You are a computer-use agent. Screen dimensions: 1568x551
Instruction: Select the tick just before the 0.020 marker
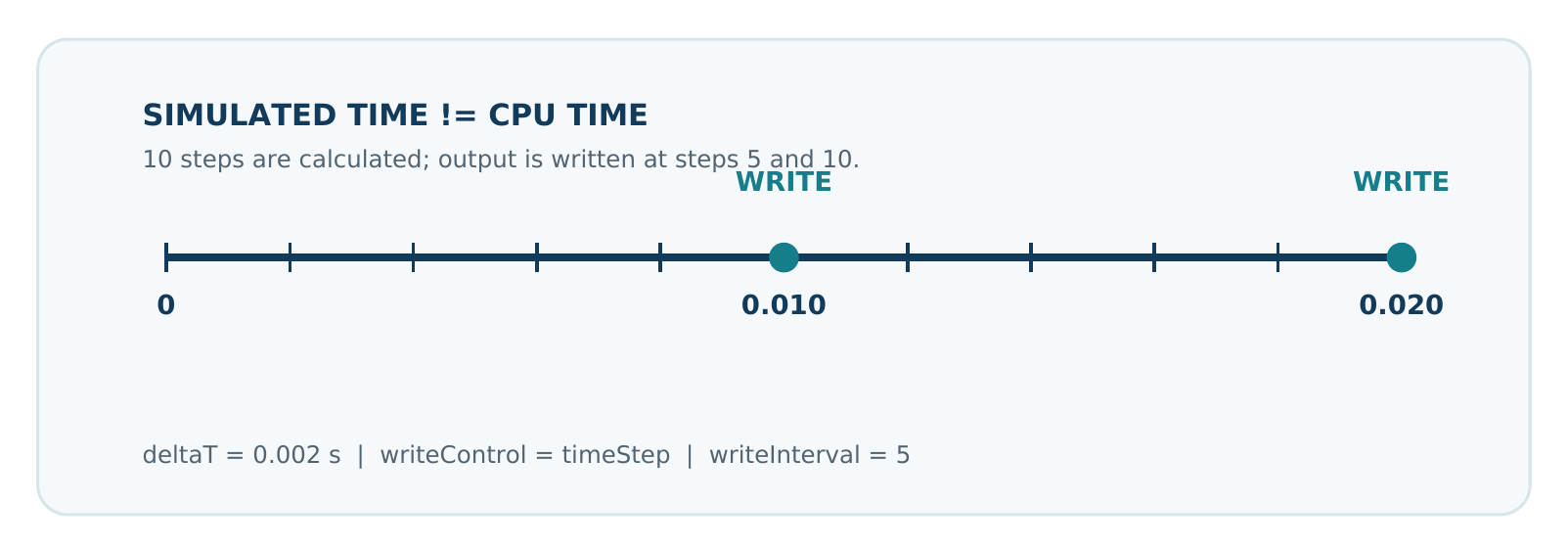pos(1277,257)
